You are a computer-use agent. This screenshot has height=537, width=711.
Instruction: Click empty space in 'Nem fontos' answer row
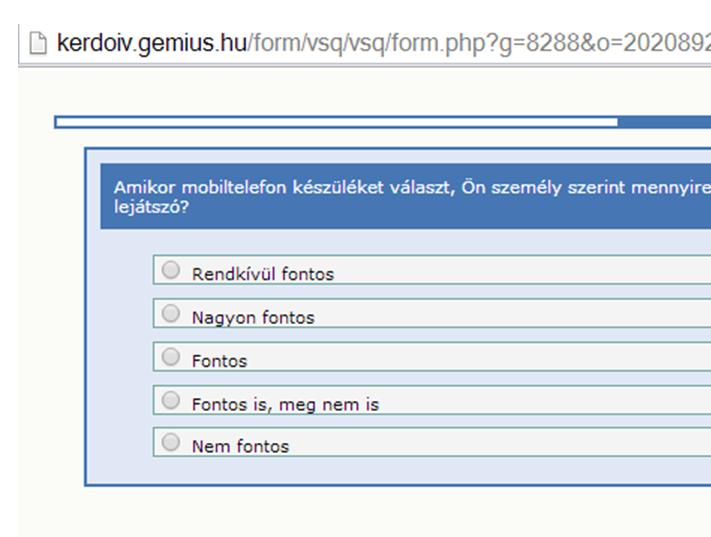499,442
